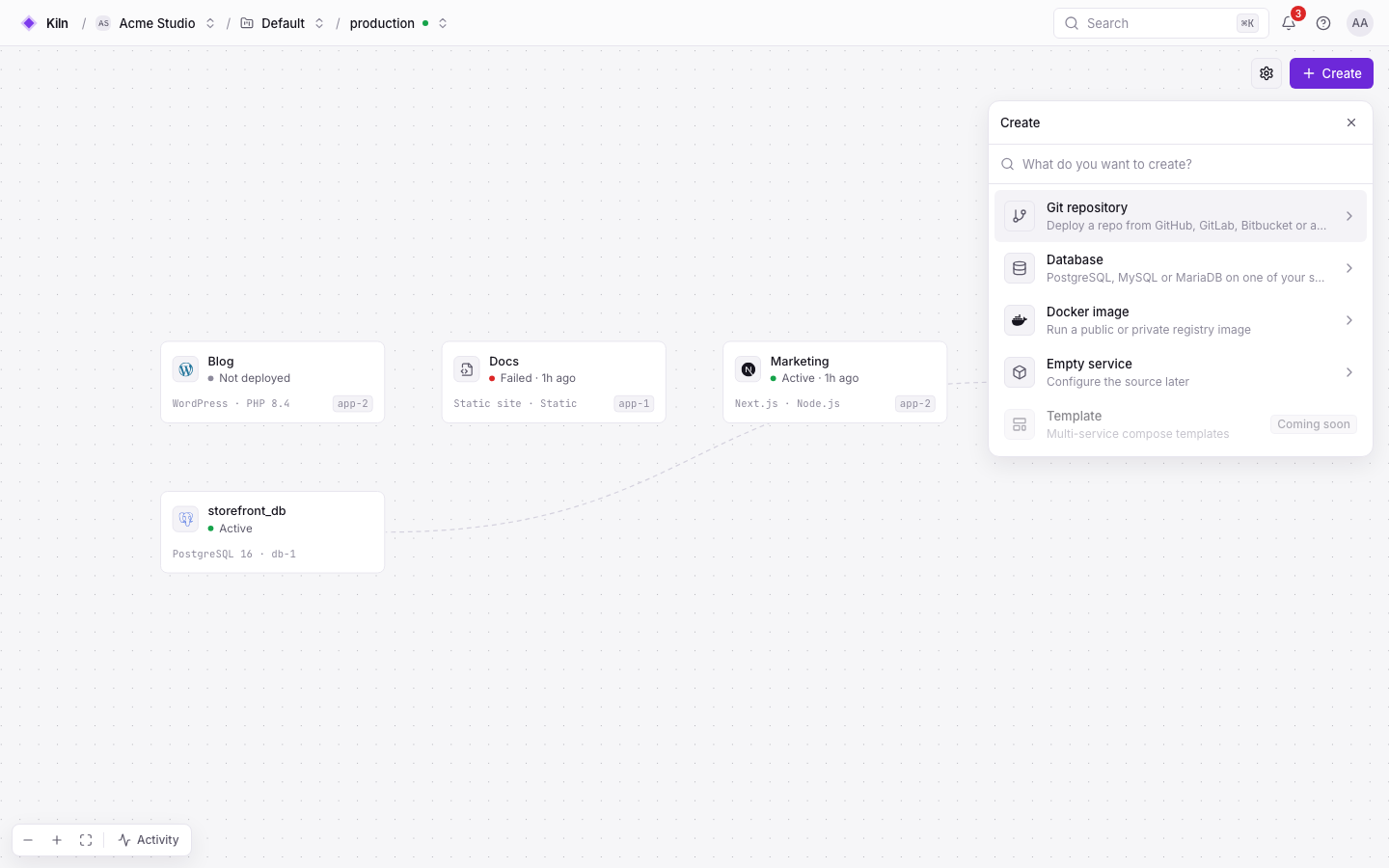Expand the production environment switcher

click(443, 23)
